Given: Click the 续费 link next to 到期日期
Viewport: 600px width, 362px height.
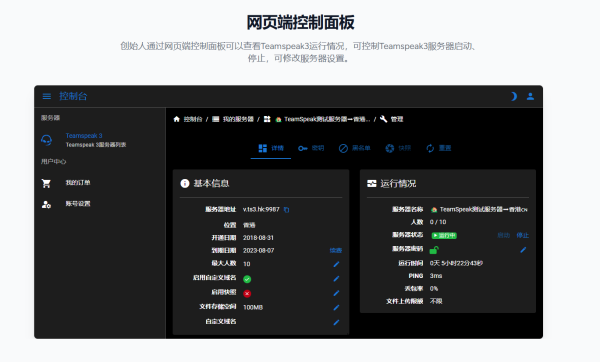Looking at the screenshot, I should pos(336,250).
